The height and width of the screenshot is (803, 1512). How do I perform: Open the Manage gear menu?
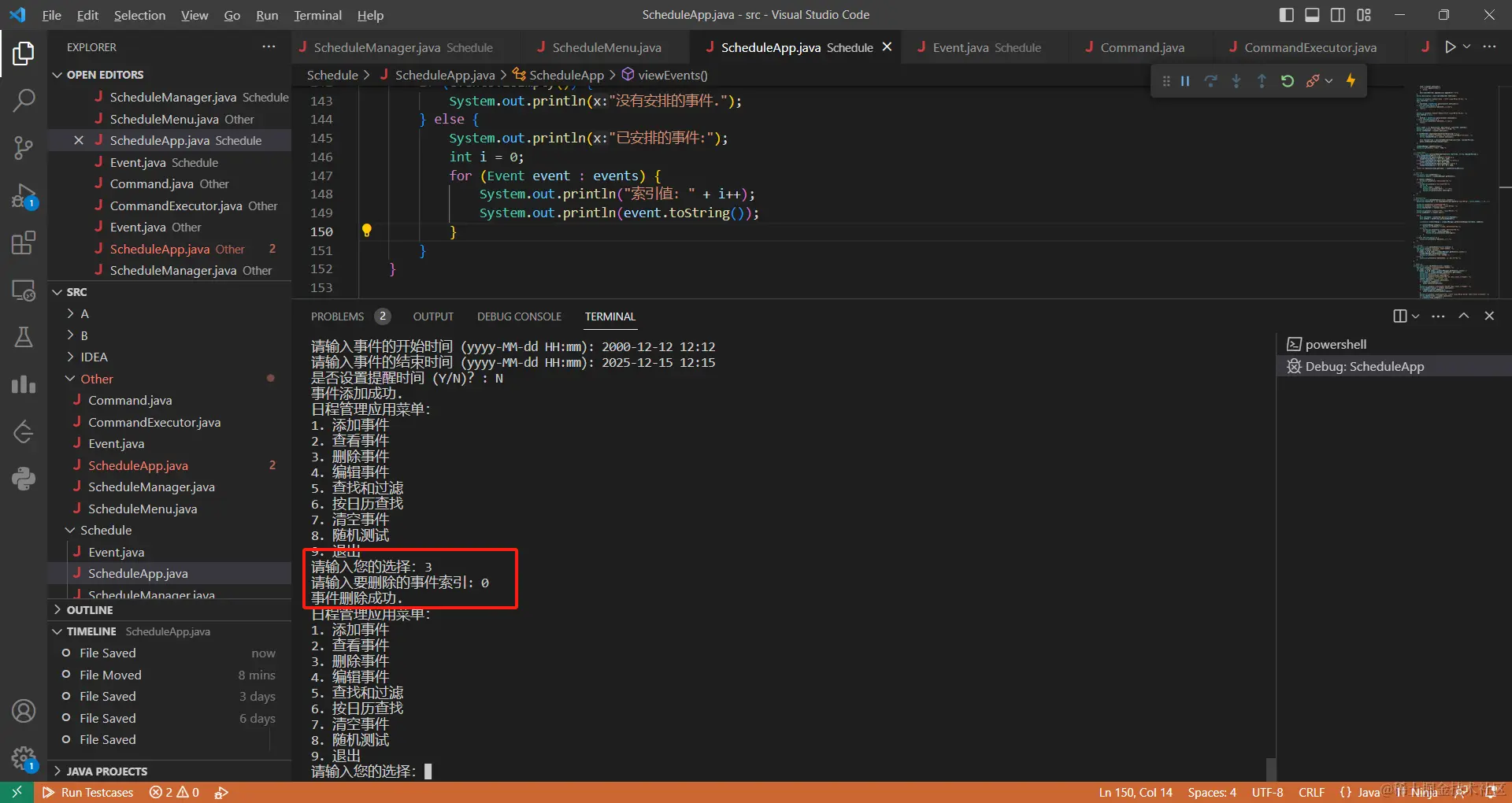pyautogui.click(x=24, y=758)
